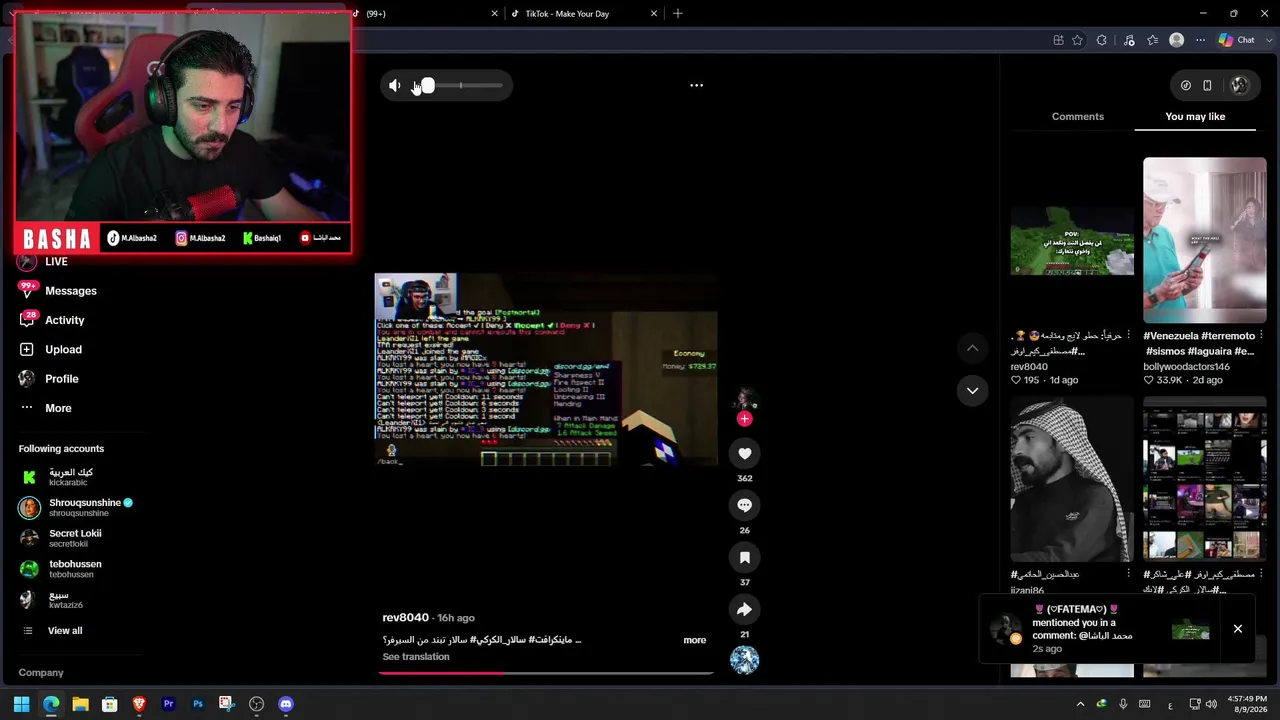Image resolution: width=1280 pixels, height=720 pixels.
Task: Expand the Company footer section
Action: pos(41,673)
